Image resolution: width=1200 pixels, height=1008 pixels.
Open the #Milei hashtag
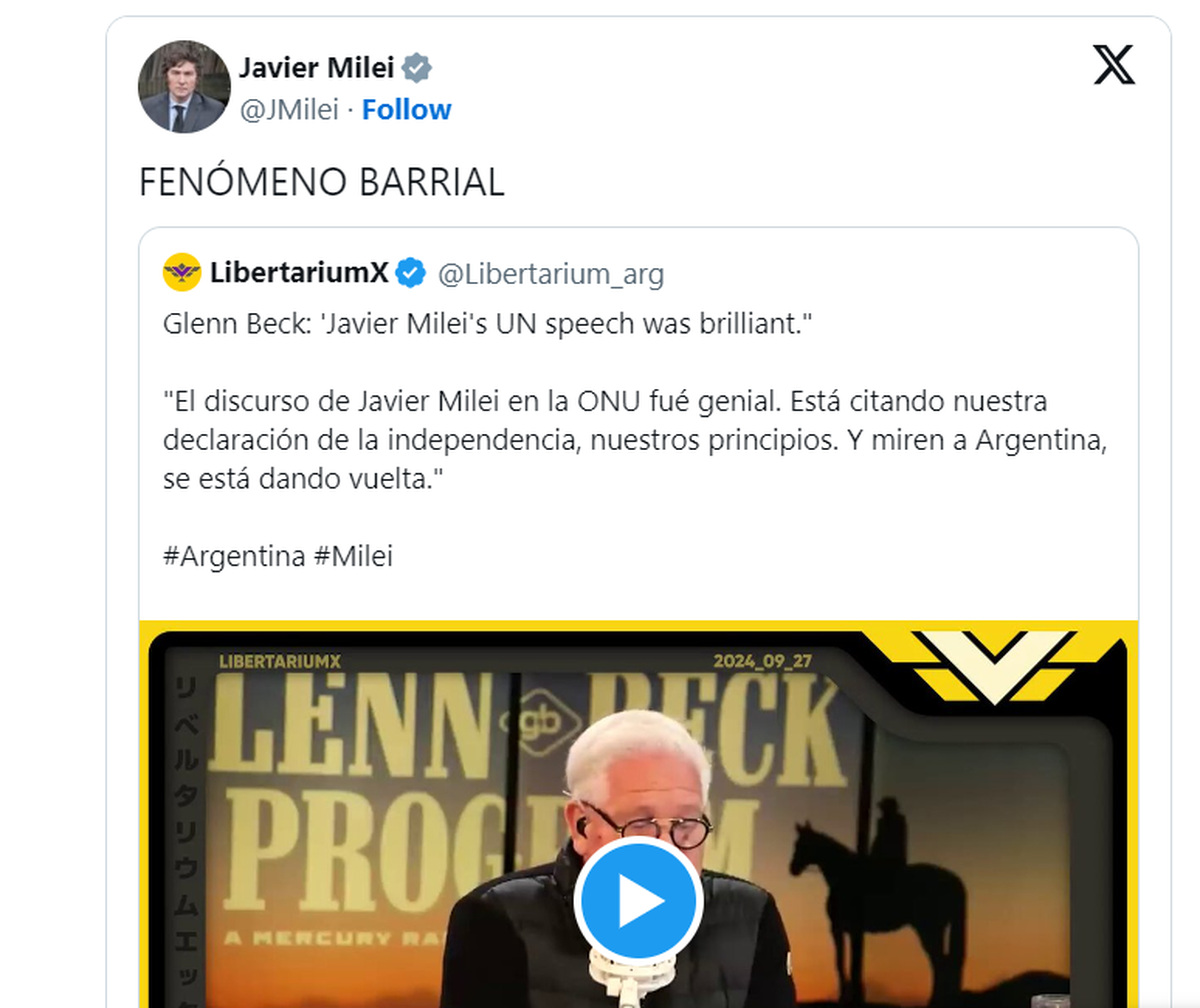(x=353, y=556)
